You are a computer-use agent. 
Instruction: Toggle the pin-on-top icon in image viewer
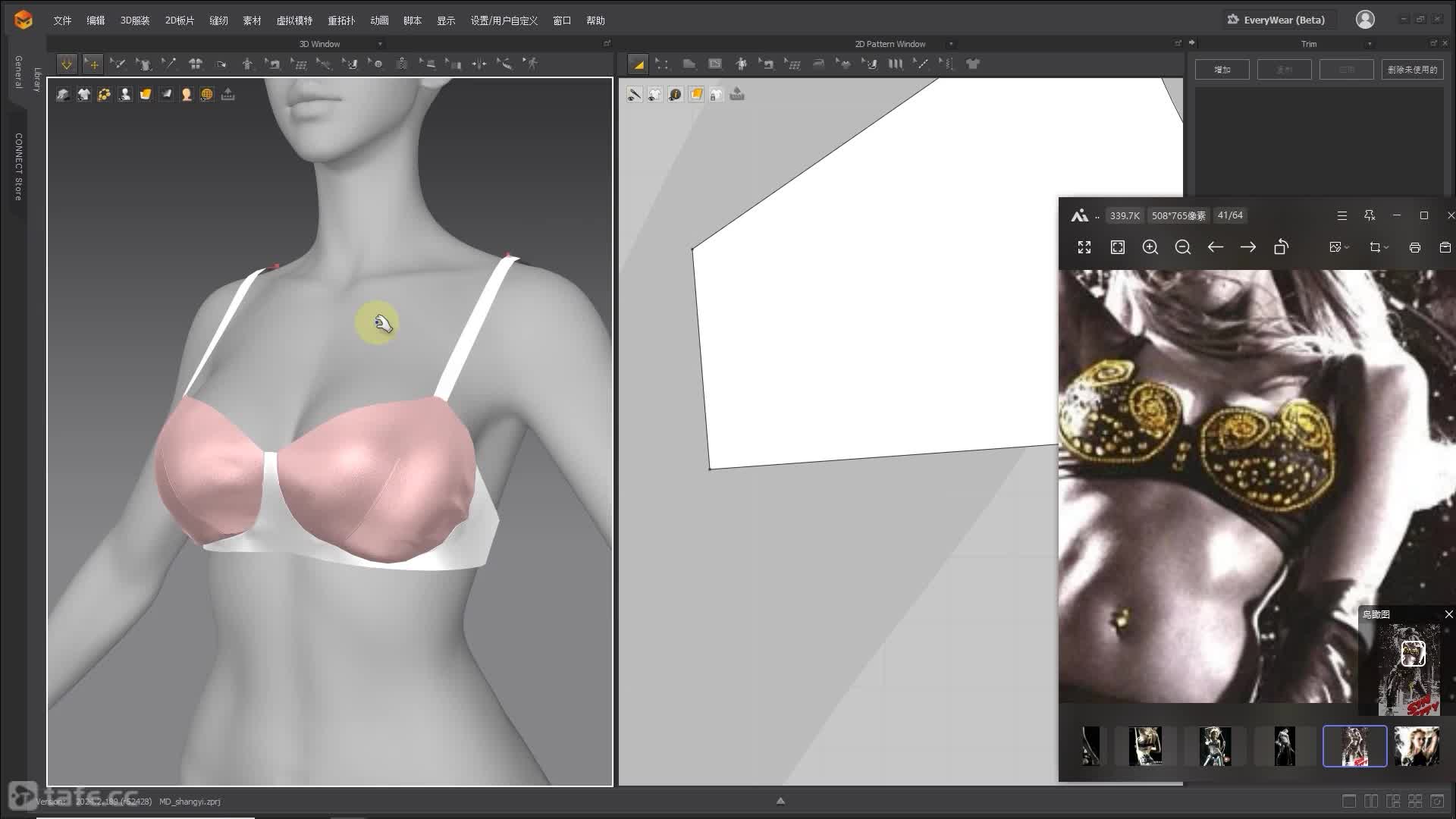[x=1369, y=215]
